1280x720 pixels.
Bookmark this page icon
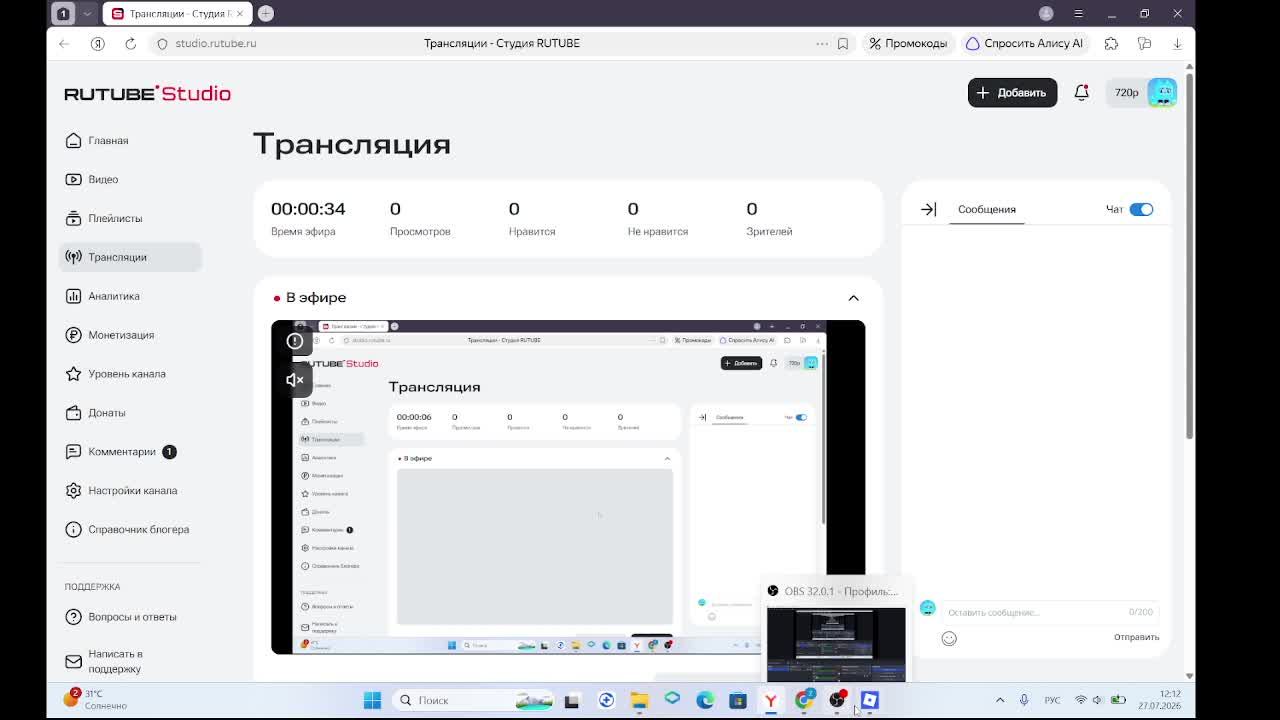tap(843, 43)
